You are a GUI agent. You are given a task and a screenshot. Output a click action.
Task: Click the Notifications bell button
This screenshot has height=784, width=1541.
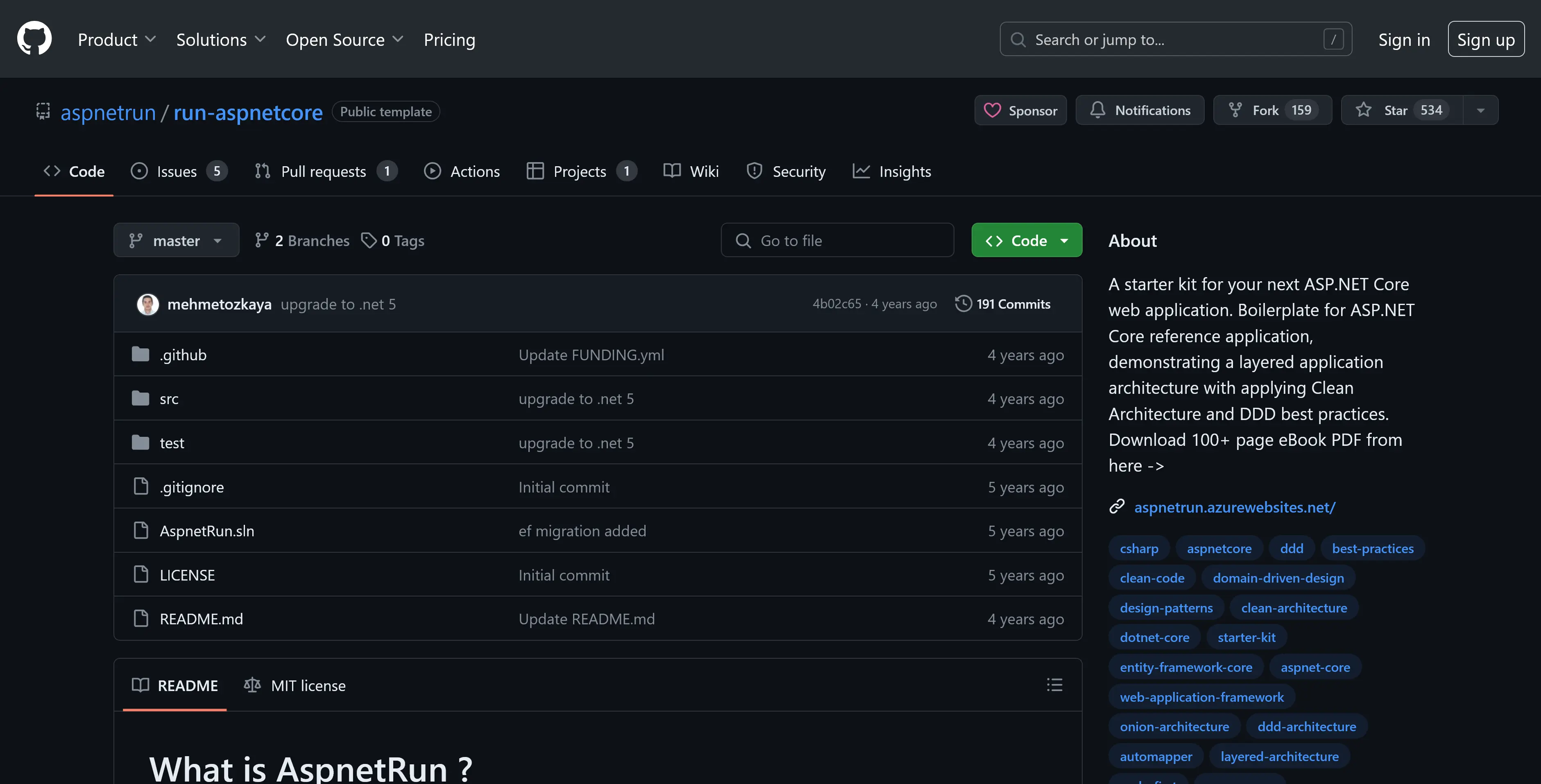coord(1140,111)
